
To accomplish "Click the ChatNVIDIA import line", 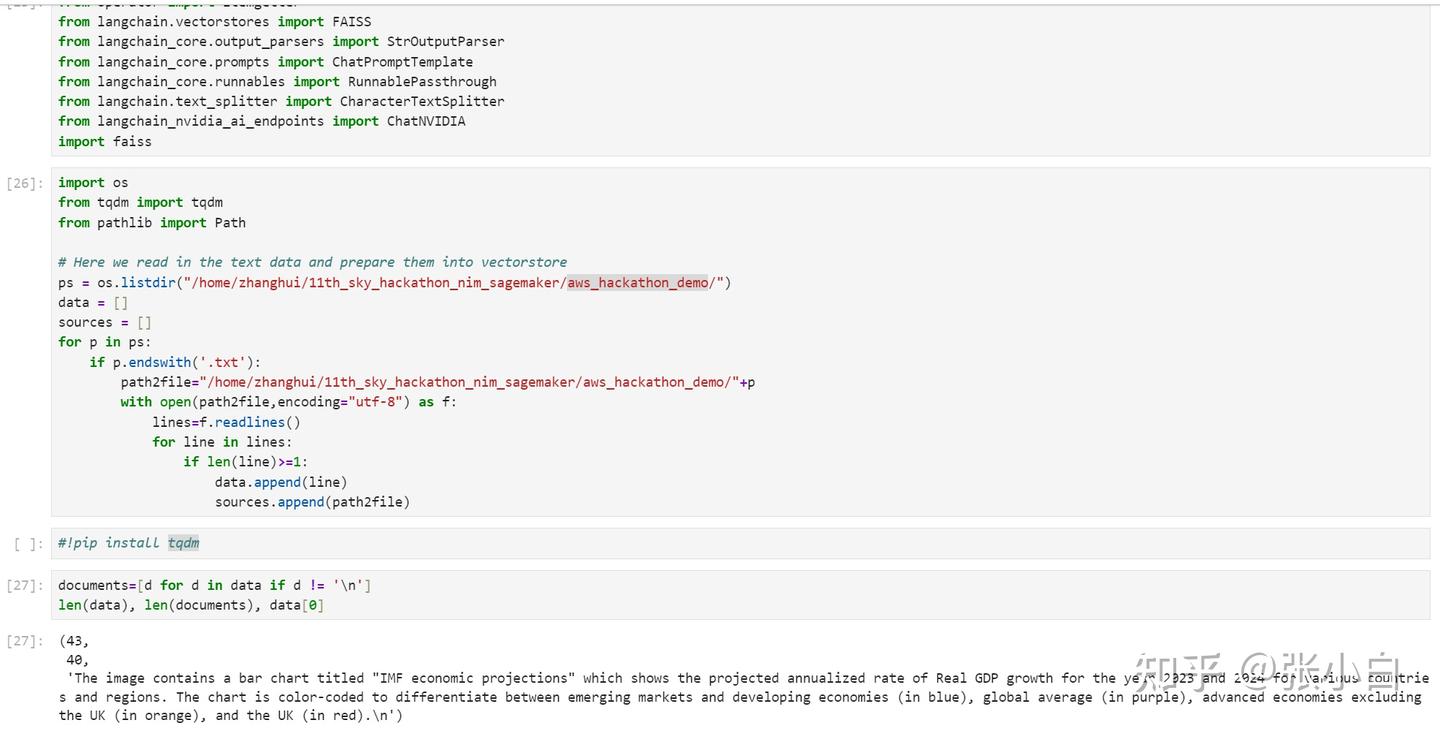I will (262, 122).
